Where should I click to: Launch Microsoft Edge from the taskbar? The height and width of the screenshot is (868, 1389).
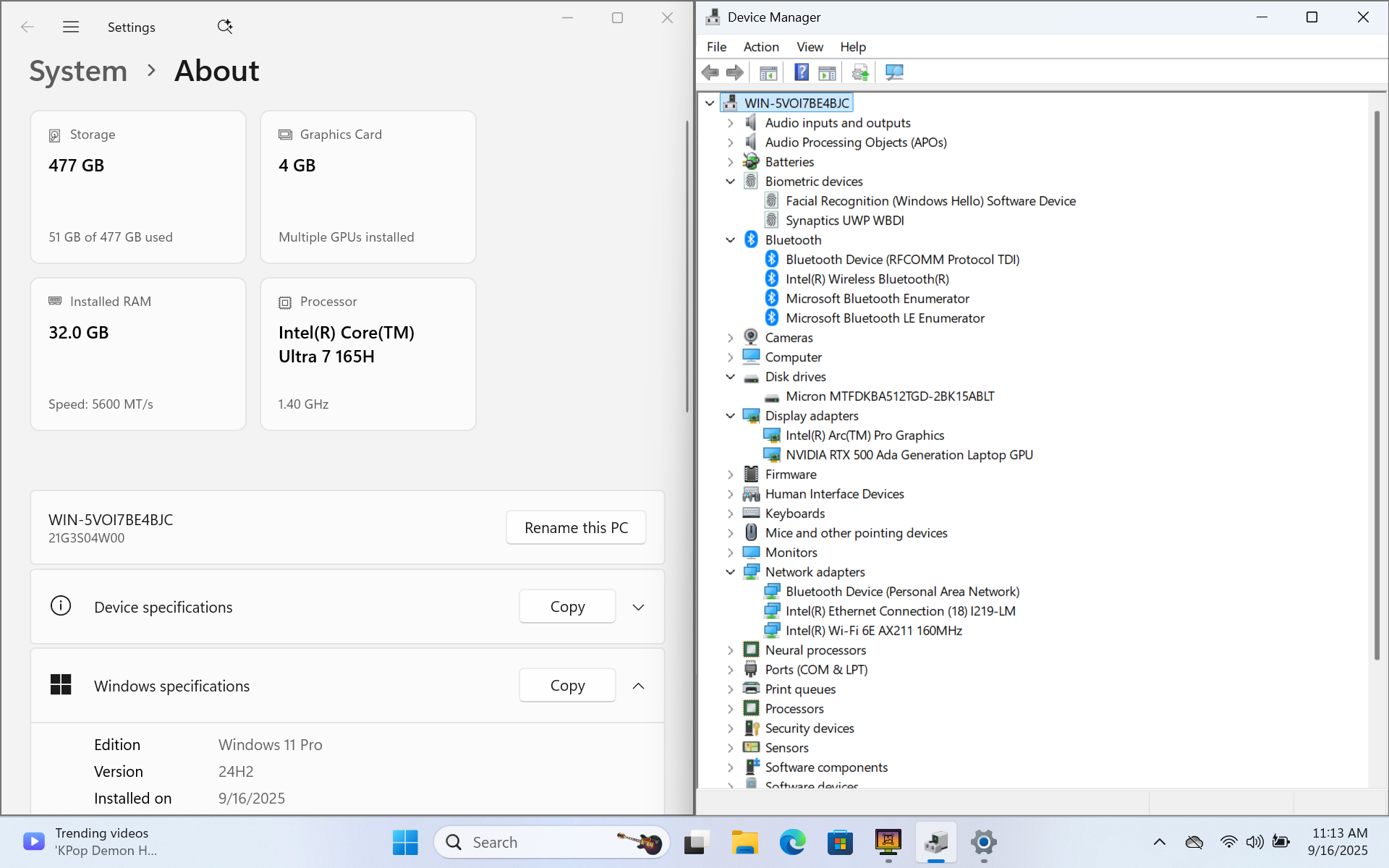point(792,842)
